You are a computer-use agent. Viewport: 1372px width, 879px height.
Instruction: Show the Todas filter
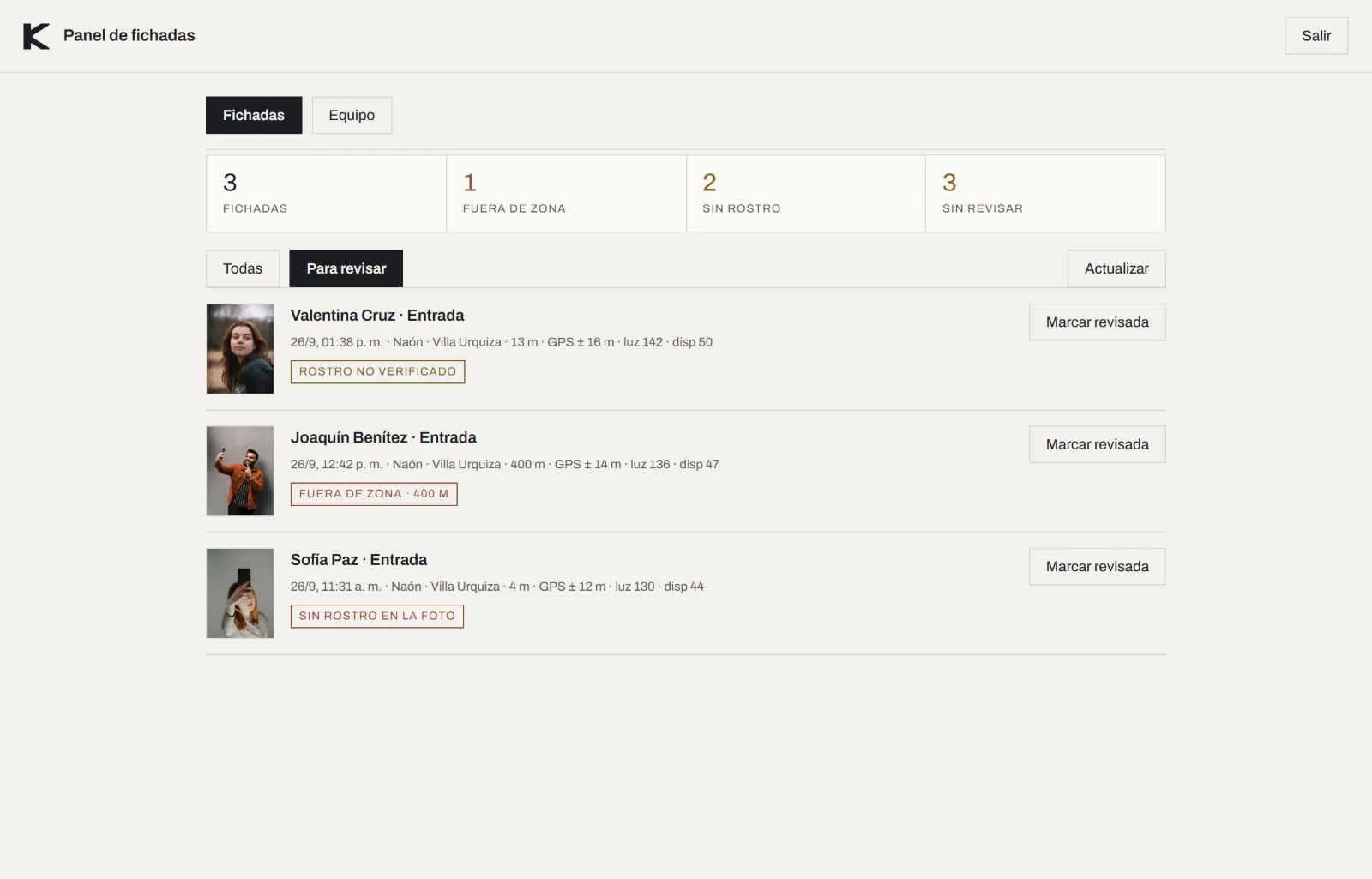(x=243, y=268)
